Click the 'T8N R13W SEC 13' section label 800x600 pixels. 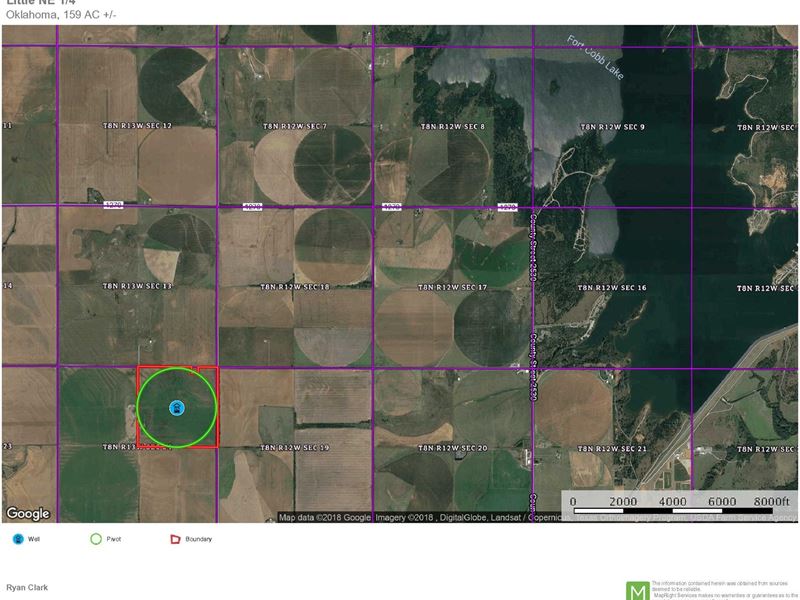pos(137,287)
